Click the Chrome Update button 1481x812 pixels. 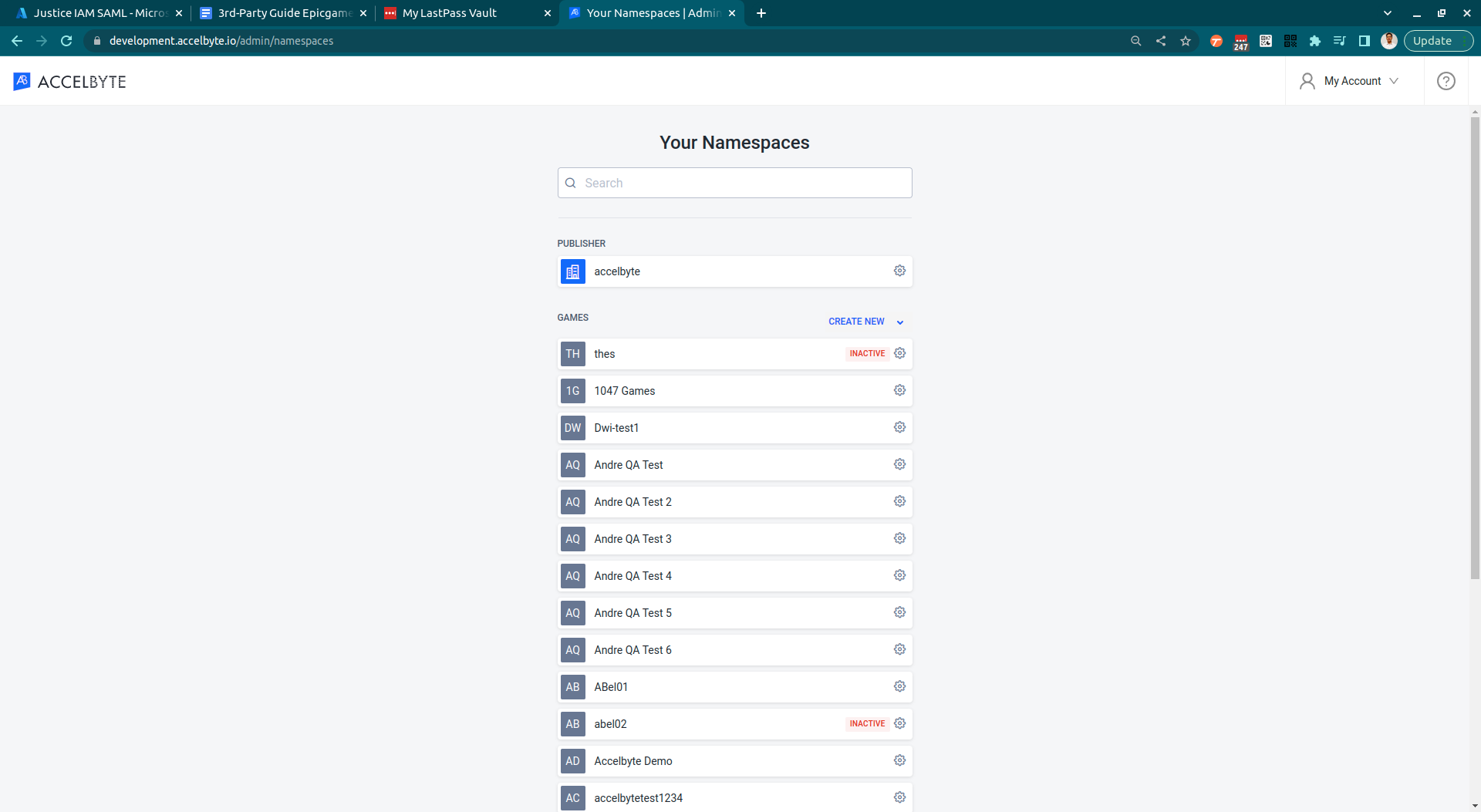[x=1438, y=41]
